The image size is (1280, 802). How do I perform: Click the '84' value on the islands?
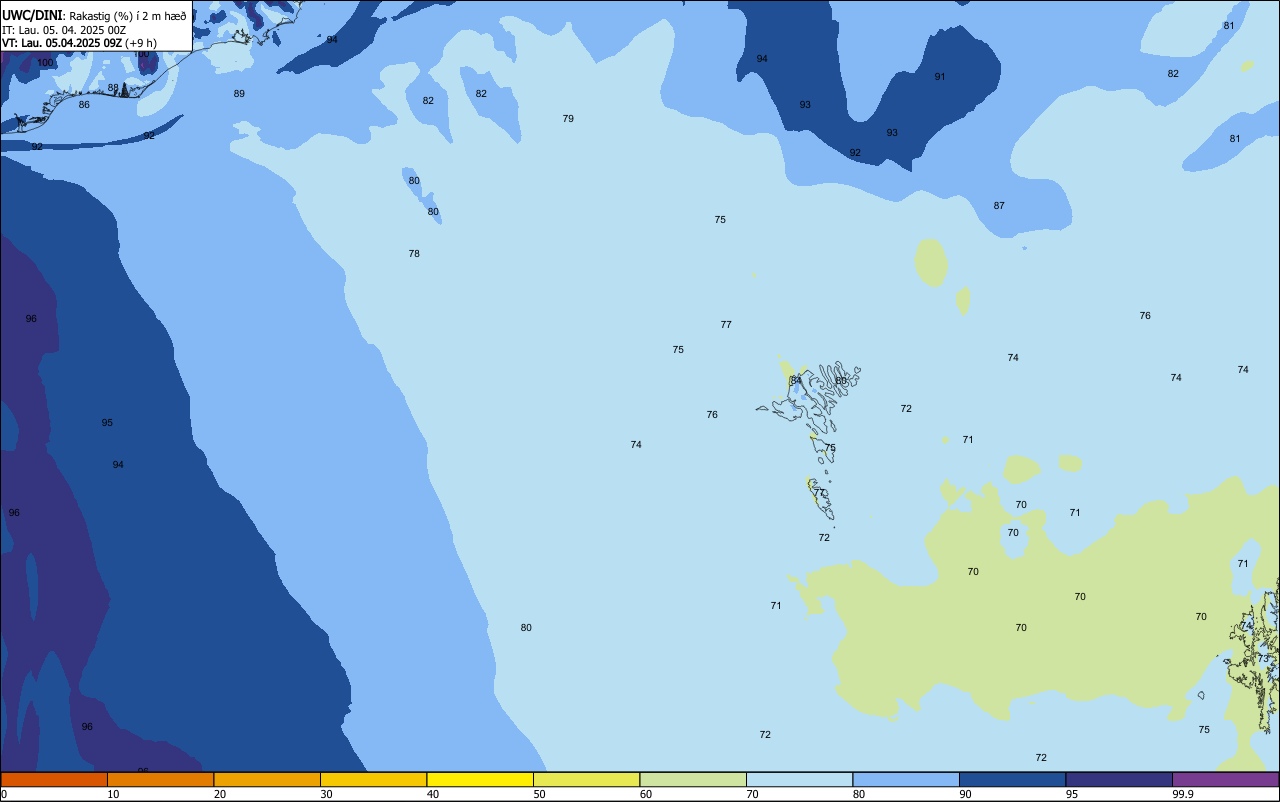tap(796, 380)
